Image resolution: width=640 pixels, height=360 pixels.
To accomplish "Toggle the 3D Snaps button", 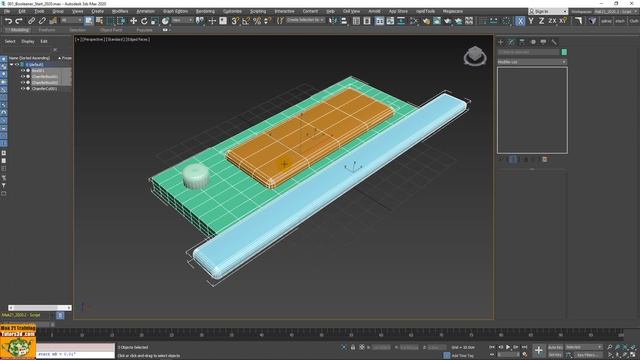I will 235,21.
